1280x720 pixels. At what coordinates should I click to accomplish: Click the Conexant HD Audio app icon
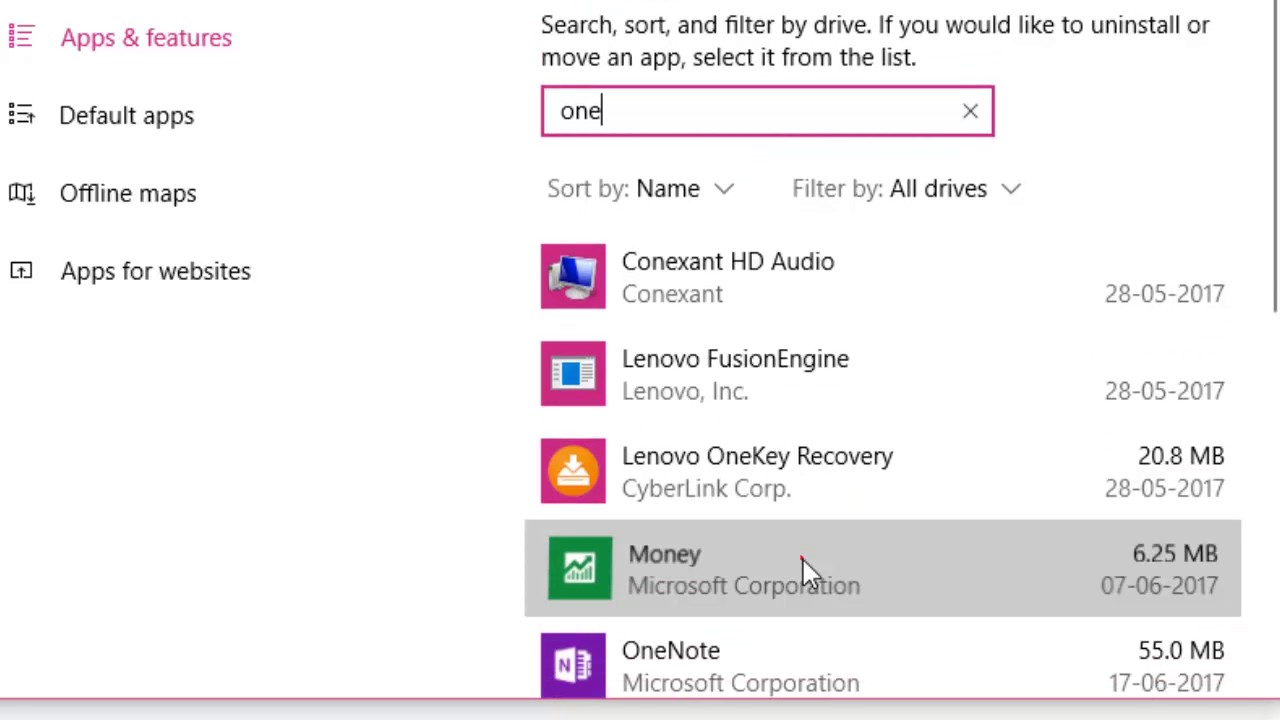(x=573, y=277)
